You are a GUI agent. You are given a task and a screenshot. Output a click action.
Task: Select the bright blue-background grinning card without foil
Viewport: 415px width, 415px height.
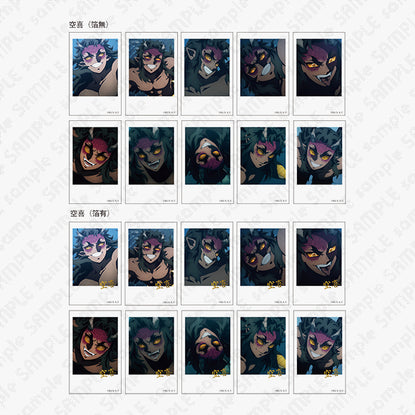[95, 74]
